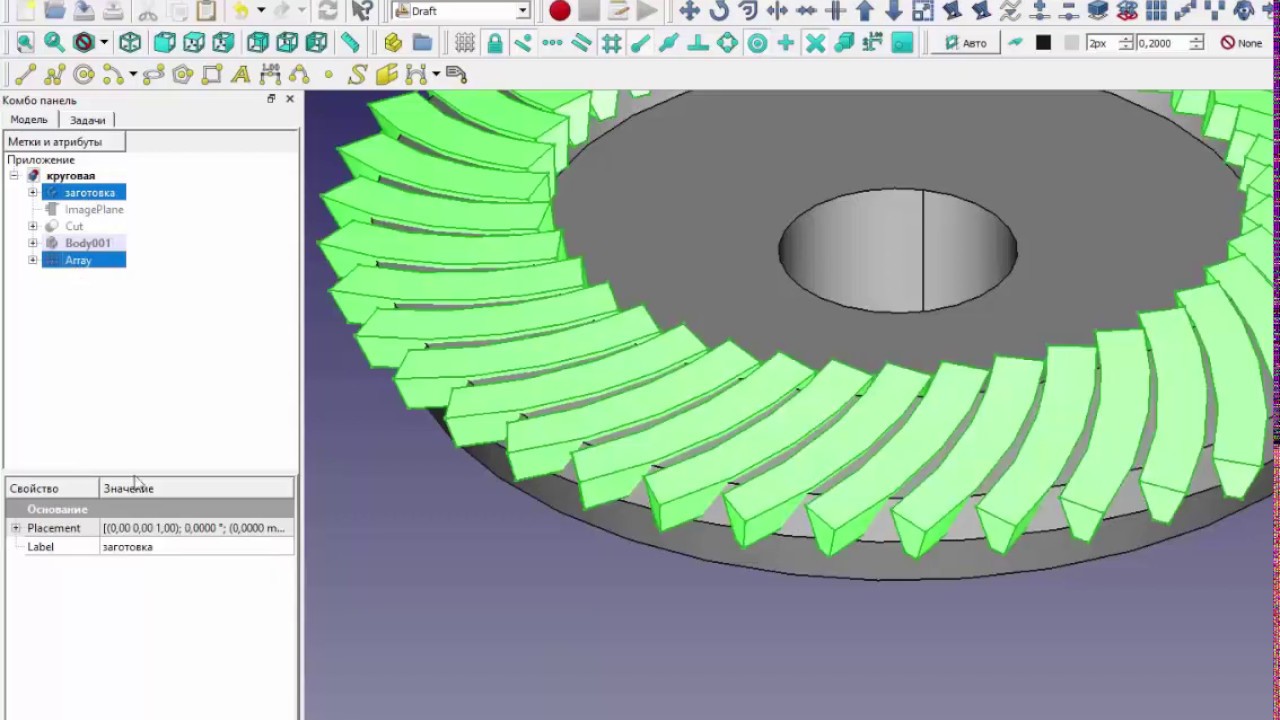Screen dimensions: 1280x720
Task: Click the grey face color swatch
Action: [x=1071, y=43]
